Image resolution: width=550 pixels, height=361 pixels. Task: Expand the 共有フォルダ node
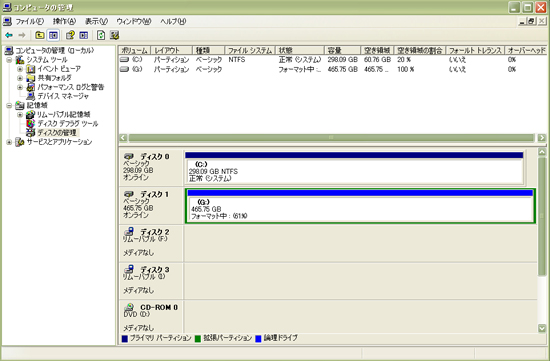(x=20, y=78)
